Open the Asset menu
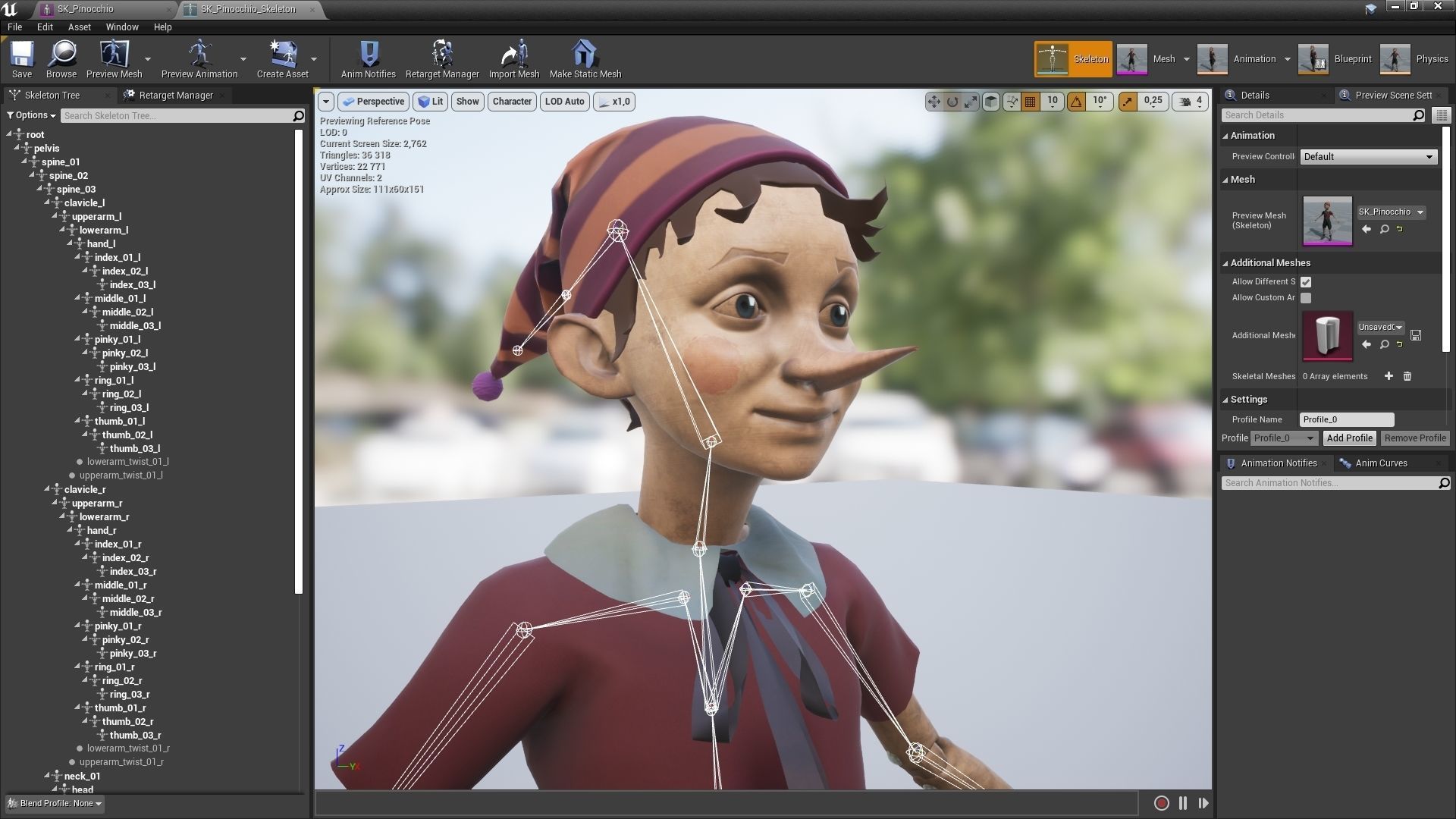The height and width of the screenshot is (819, 1456). pyautogui.click(x=79, y=27)
